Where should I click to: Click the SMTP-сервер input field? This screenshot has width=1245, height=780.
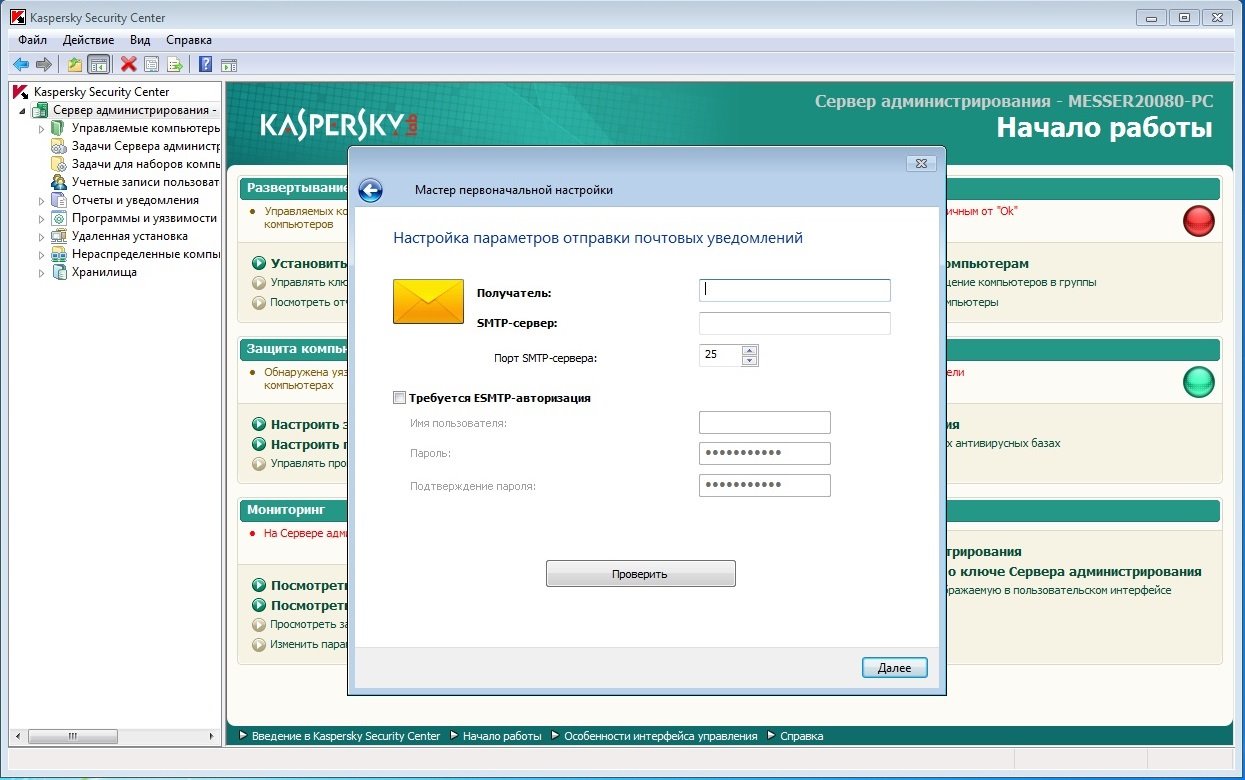pos(794,323)
